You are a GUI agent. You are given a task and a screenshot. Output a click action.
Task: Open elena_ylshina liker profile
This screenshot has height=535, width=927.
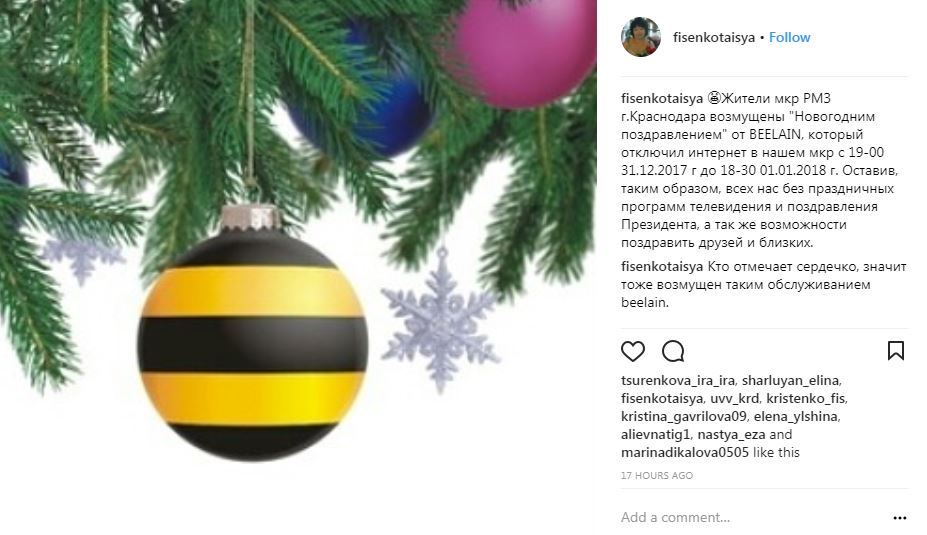[795, 416]
